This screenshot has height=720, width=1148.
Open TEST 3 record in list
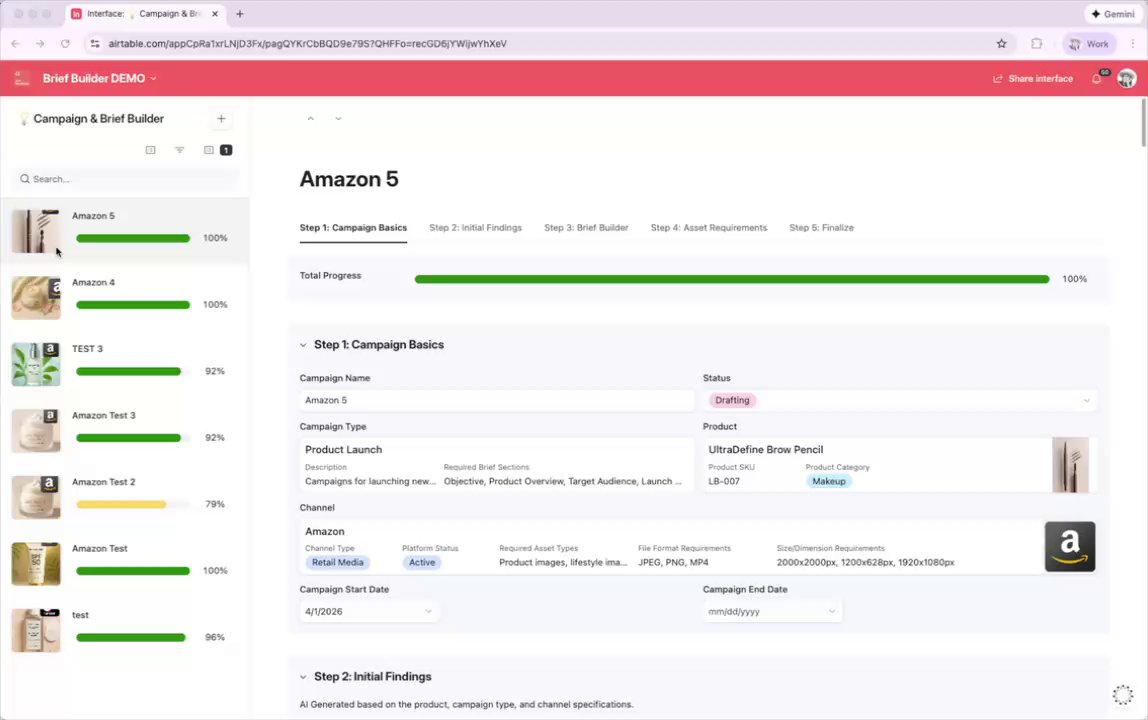tap(124, 364)
